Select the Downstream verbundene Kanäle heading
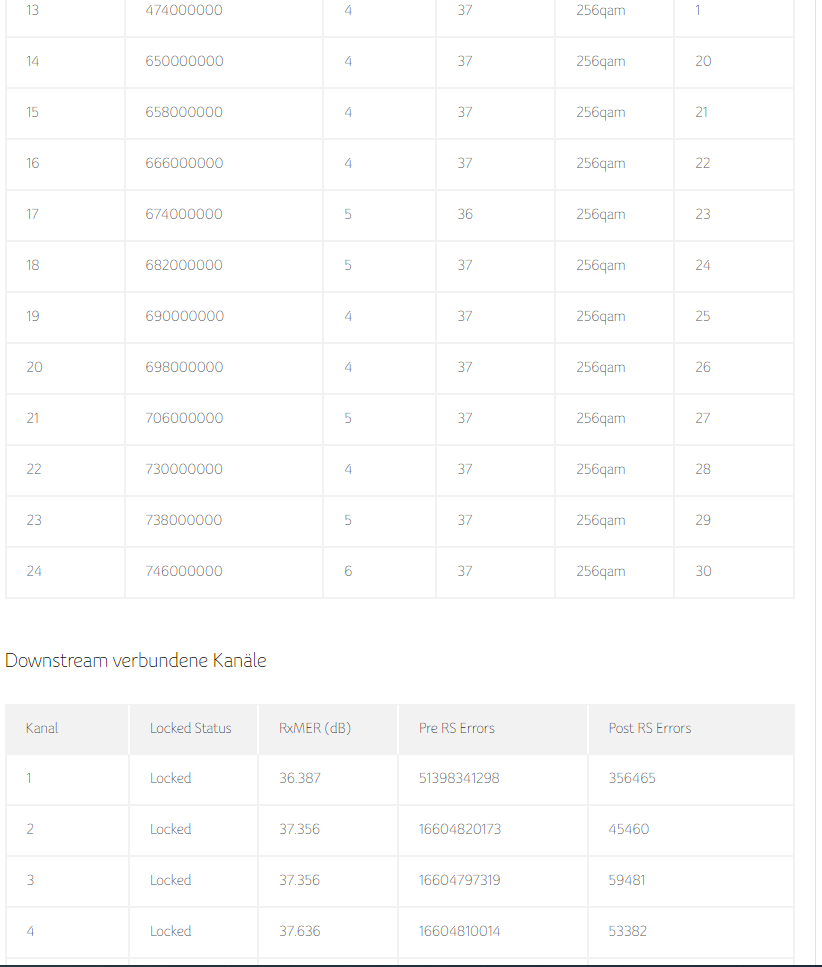Viewport: 822px width, 967px height. coord(136,660)
